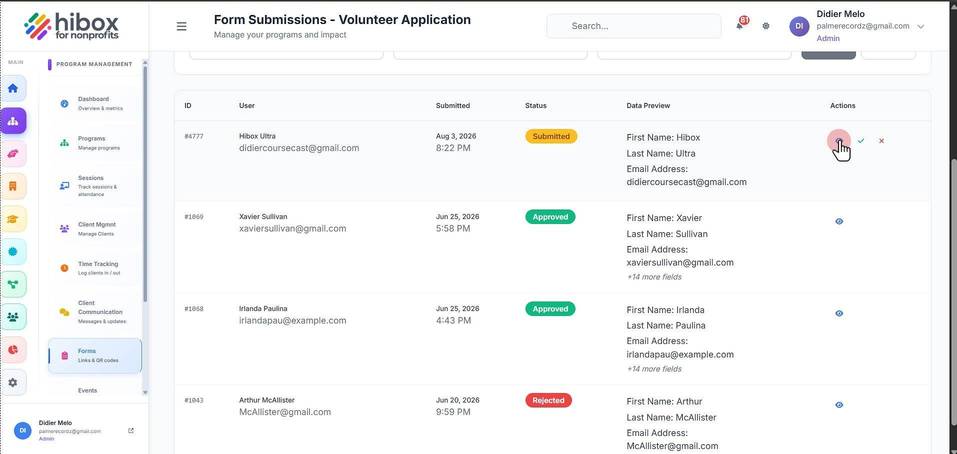957x454 pixels.
Task: Open the teal circle icon in the rail
Action: pos(13,251)
